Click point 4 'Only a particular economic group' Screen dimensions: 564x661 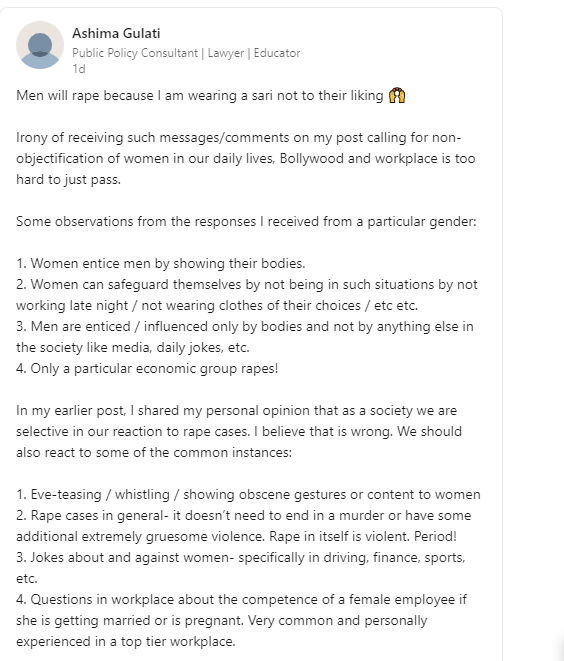pyautogui.click(x=147, y=369)
